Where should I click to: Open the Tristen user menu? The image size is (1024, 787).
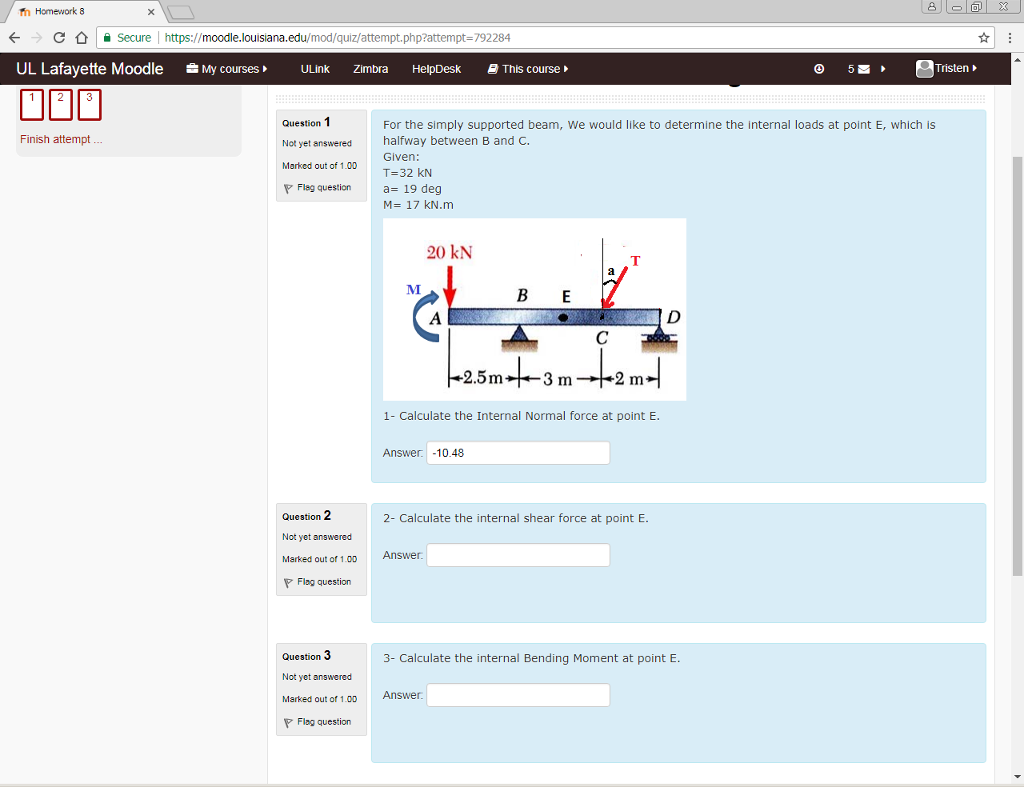[946, 68]
